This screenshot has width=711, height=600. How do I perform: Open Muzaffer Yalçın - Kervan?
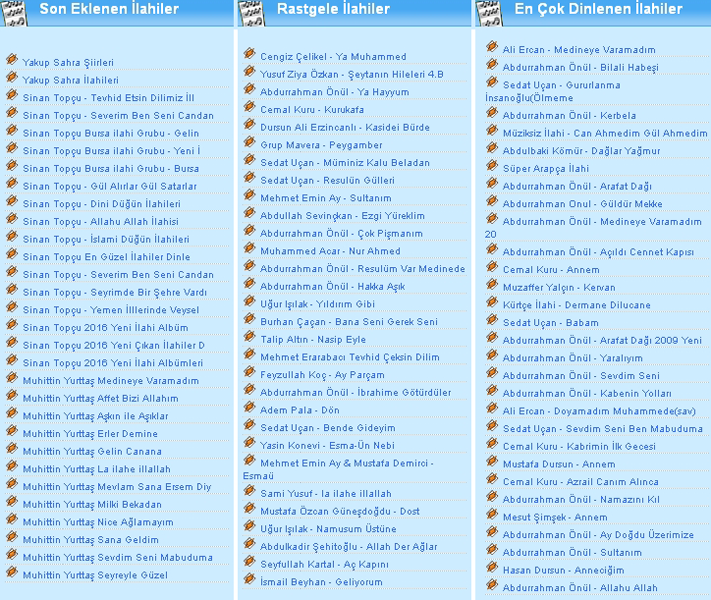[x=559, y=288]
